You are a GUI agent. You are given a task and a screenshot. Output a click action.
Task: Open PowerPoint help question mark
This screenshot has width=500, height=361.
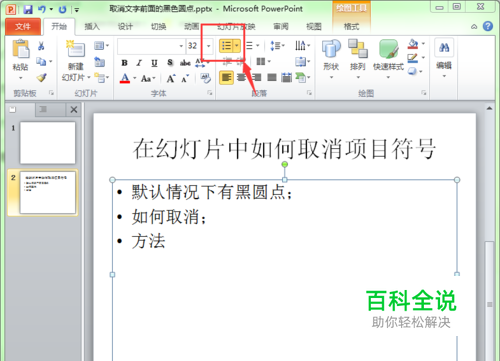point(488,26)
